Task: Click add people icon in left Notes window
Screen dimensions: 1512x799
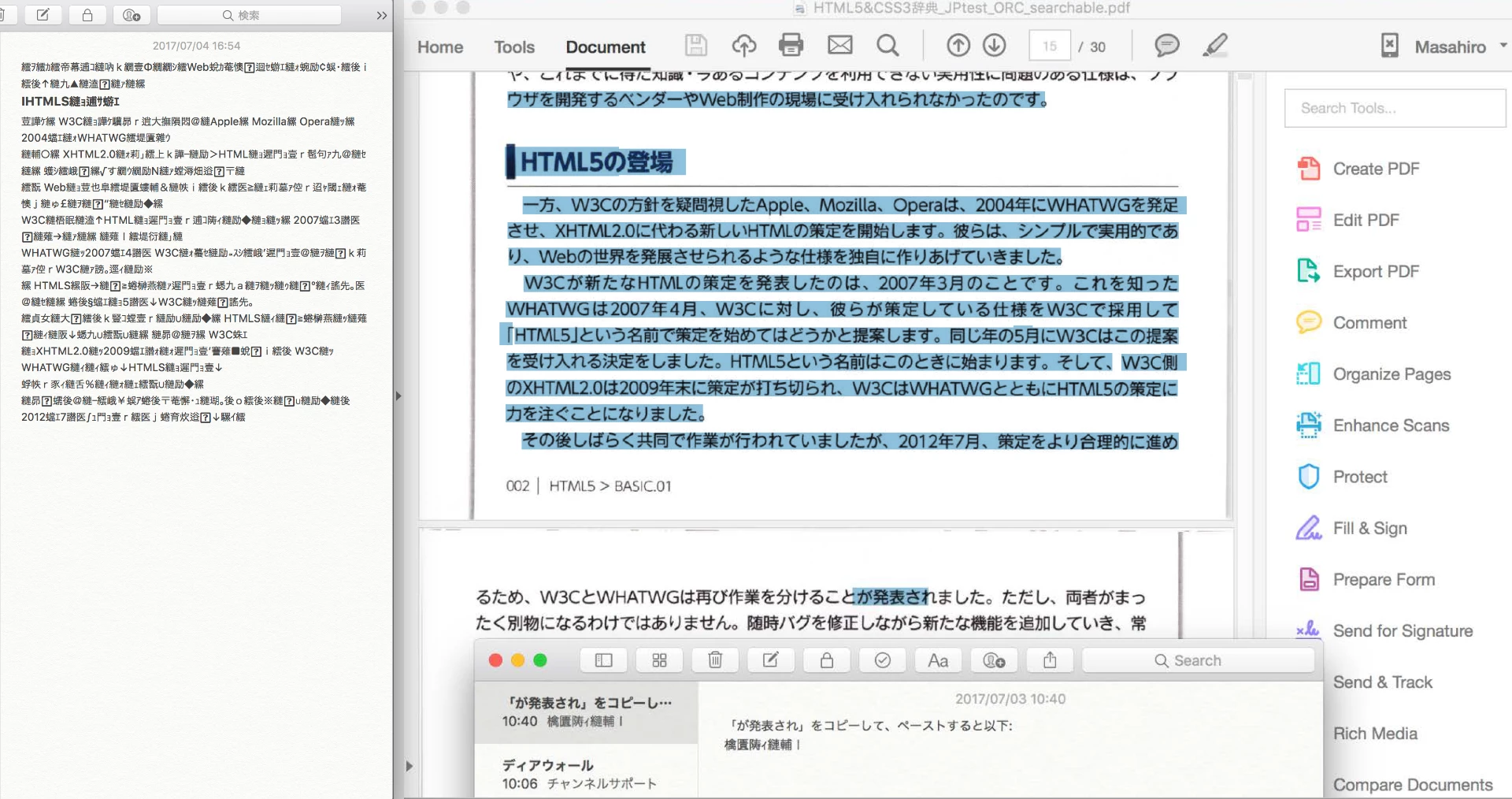Action: click(132, 15)
